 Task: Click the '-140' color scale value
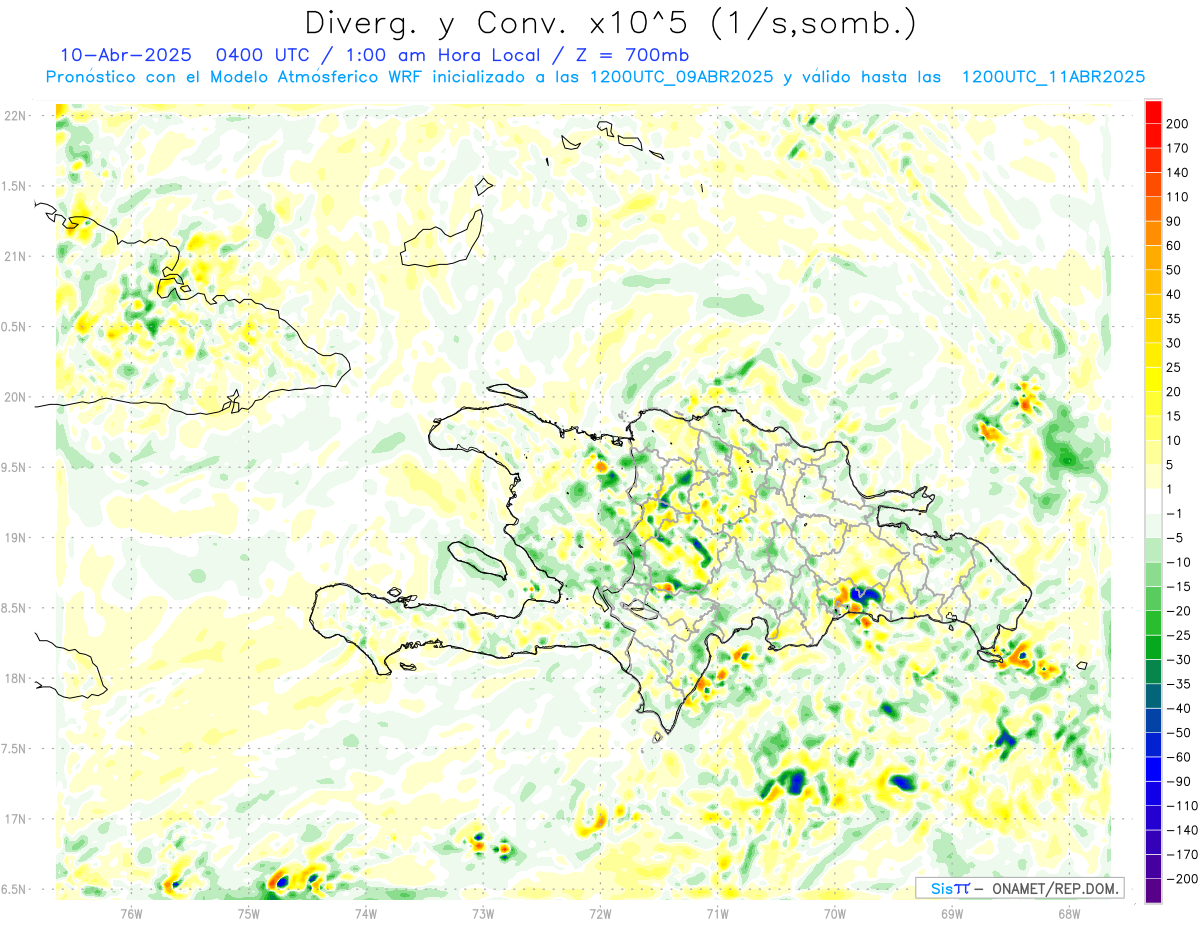(1184, 830)
